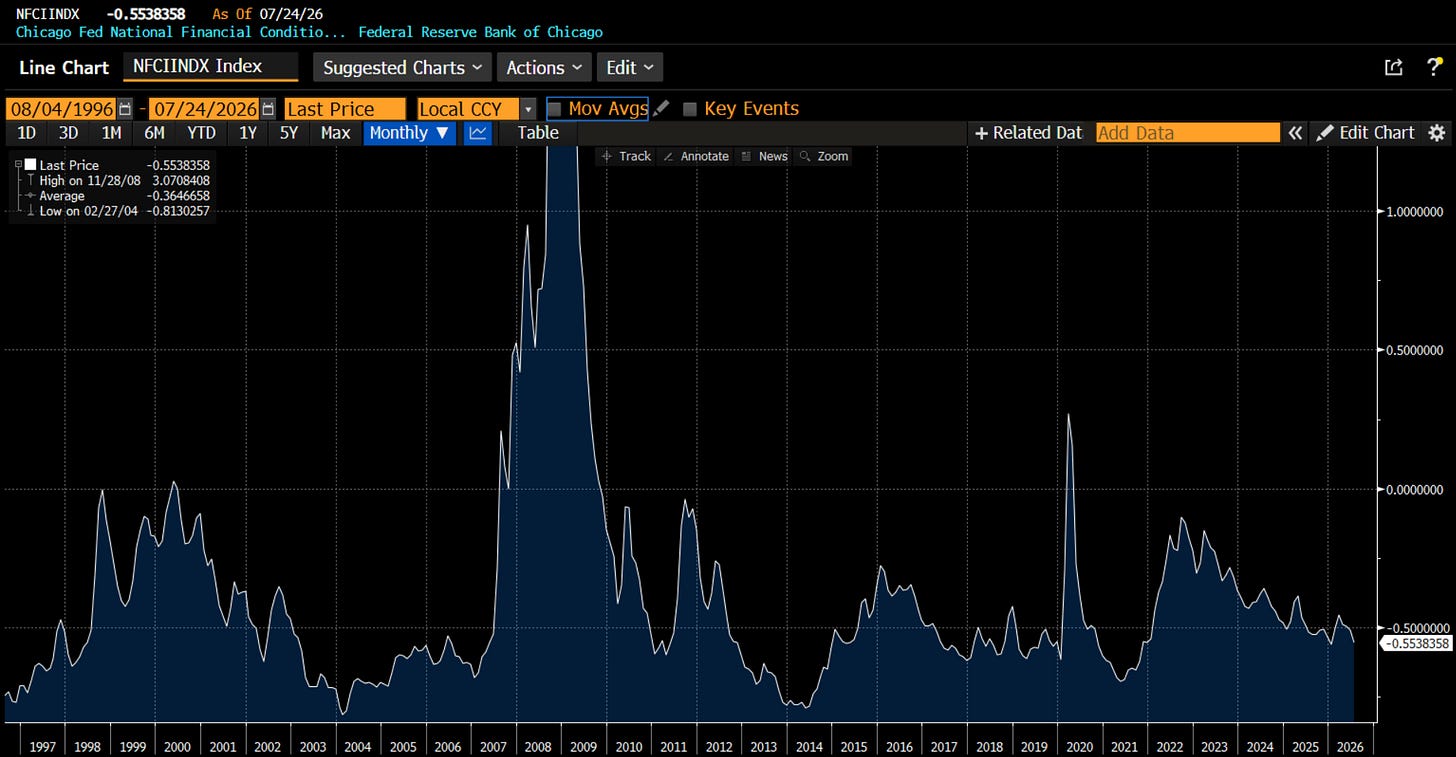
Task: Click the Add Data input field
Action: pos(1188,133)
